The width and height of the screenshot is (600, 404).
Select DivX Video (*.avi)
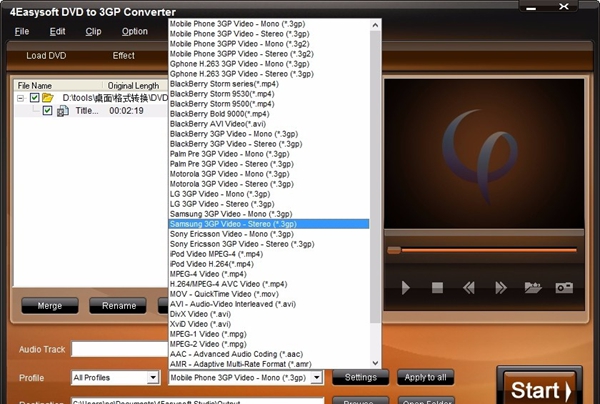pos(269,314)
